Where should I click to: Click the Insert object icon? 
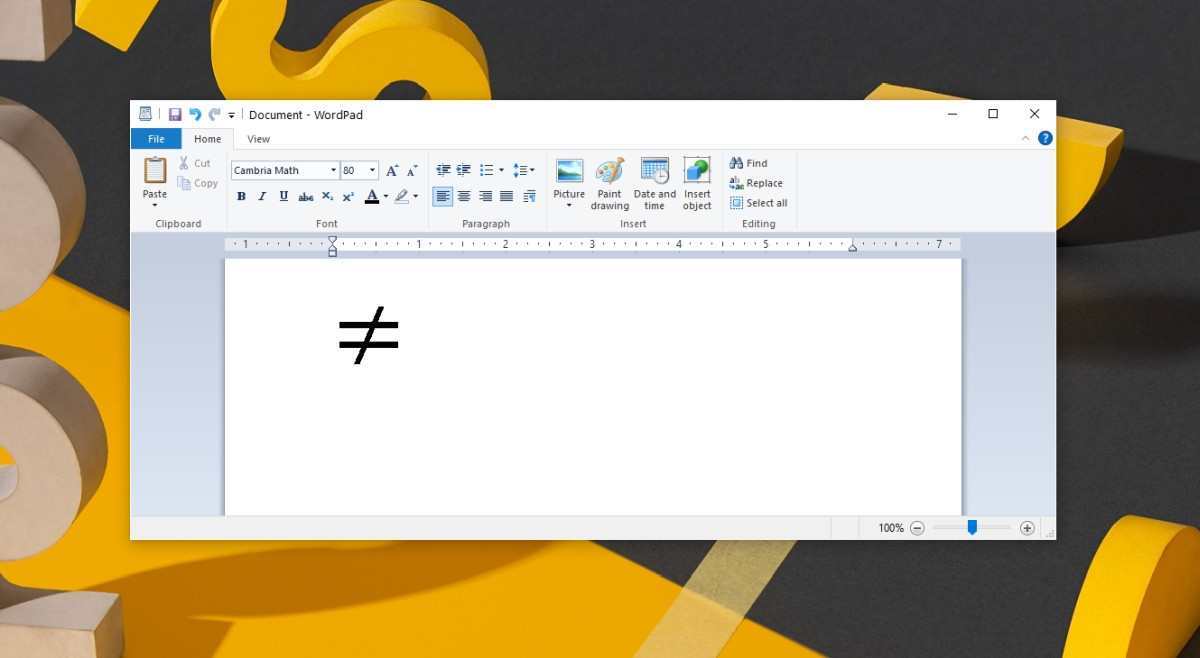coord(697,184)
